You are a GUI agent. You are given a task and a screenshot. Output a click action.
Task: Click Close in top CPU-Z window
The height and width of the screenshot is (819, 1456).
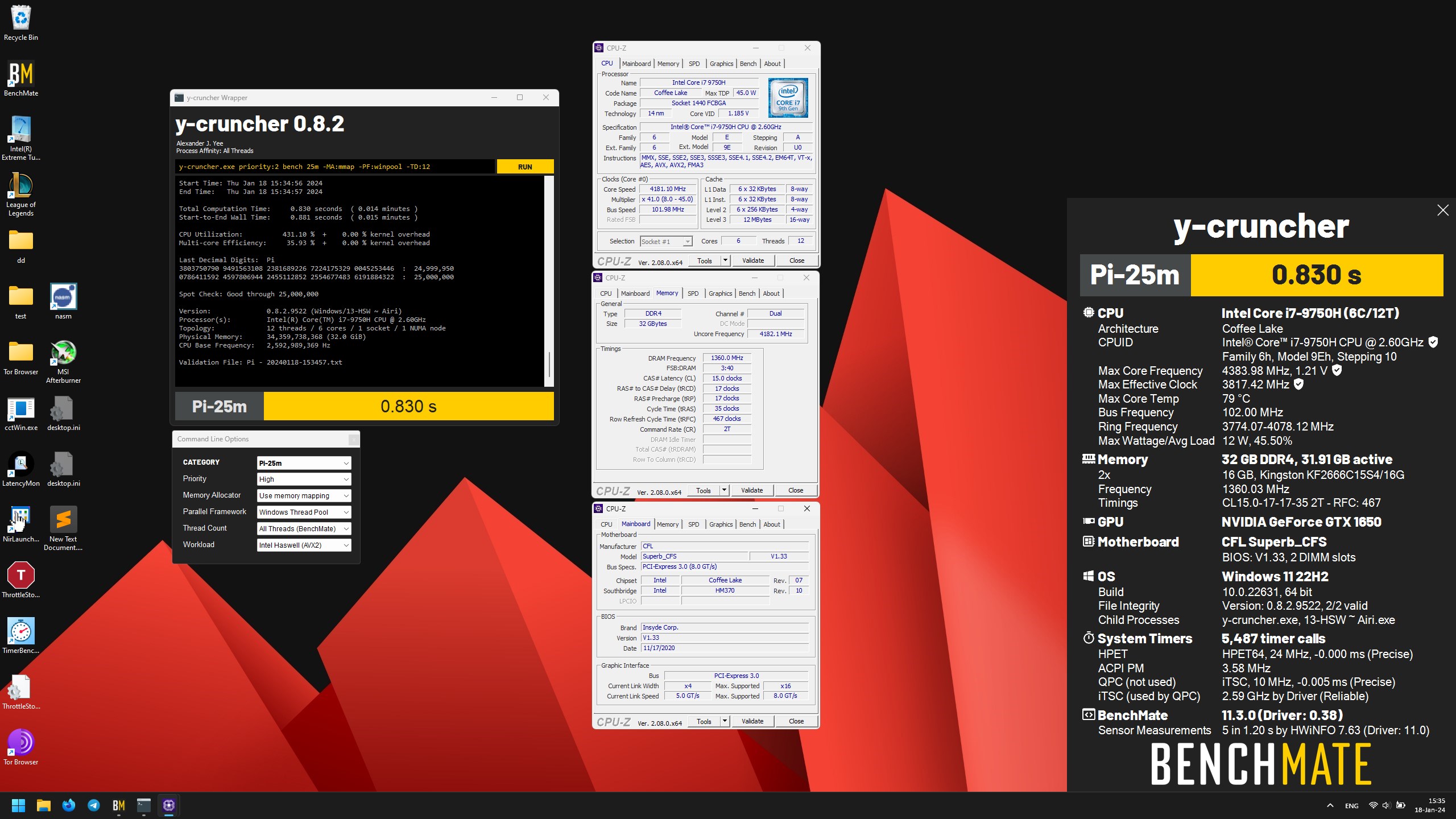click(x=797, y=260)
